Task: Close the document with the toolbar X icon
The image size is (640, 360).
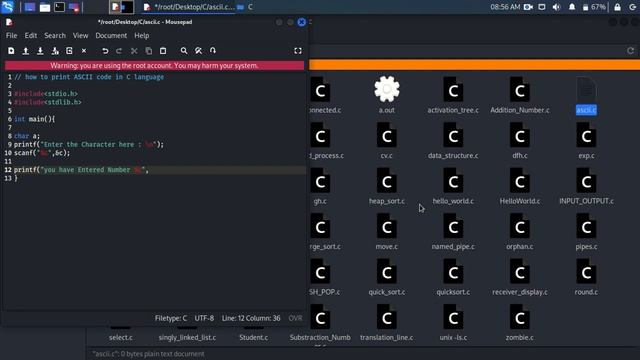Action: (x=84, y=51)
